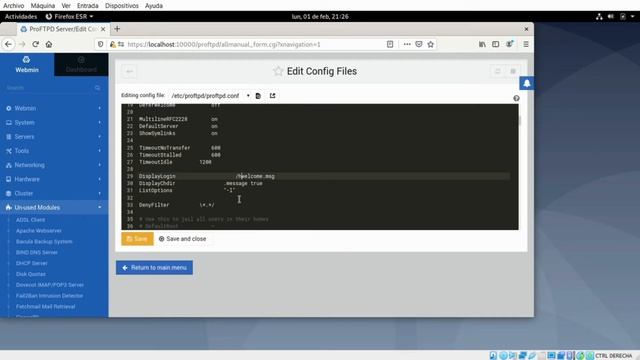Open the Máquina menu

(x=43, y=6)
